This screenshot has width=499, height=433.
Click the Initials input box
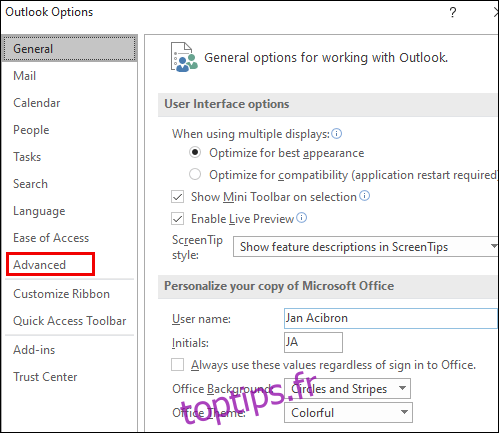point(313,342)
